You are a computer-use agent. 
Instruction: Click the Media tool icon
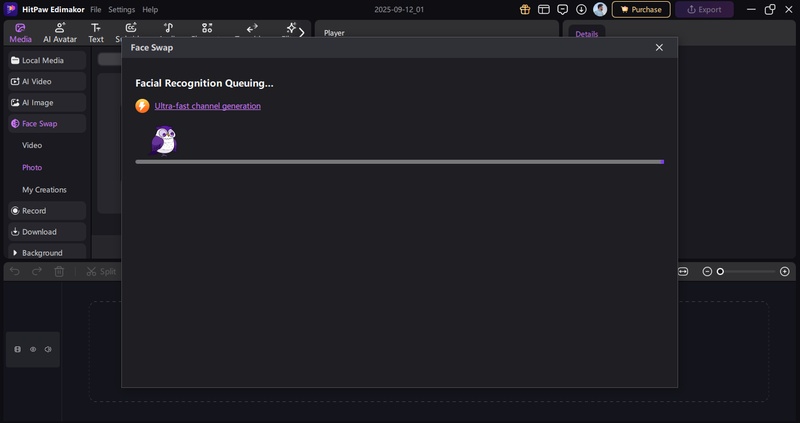[x=20, y=28]
